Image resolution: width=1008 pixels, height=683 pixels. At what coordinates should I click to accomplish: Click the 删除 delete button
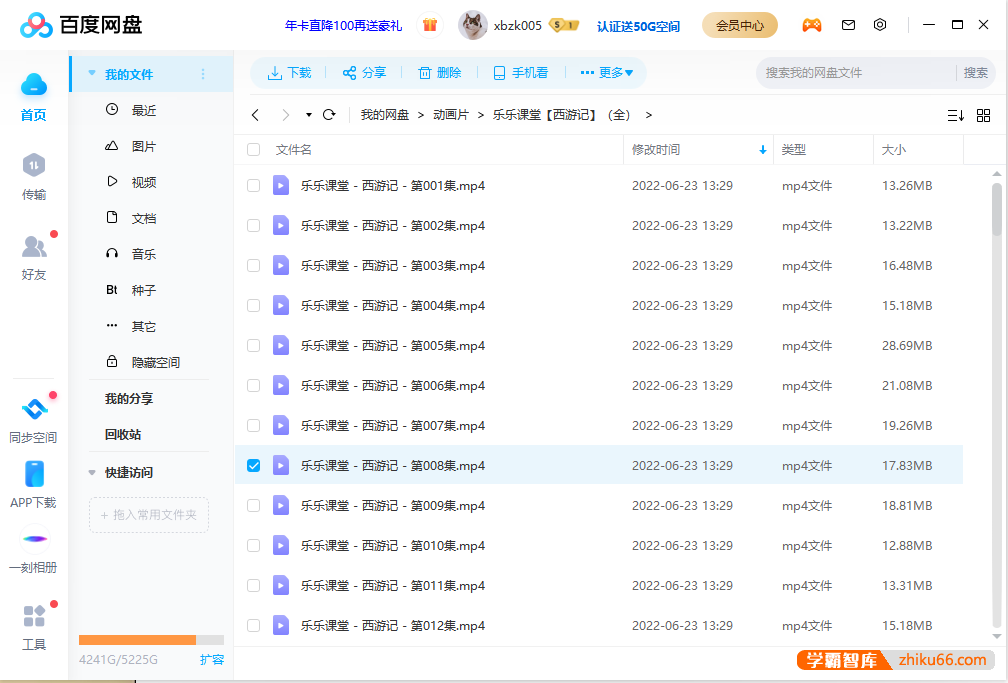point(440,73)
